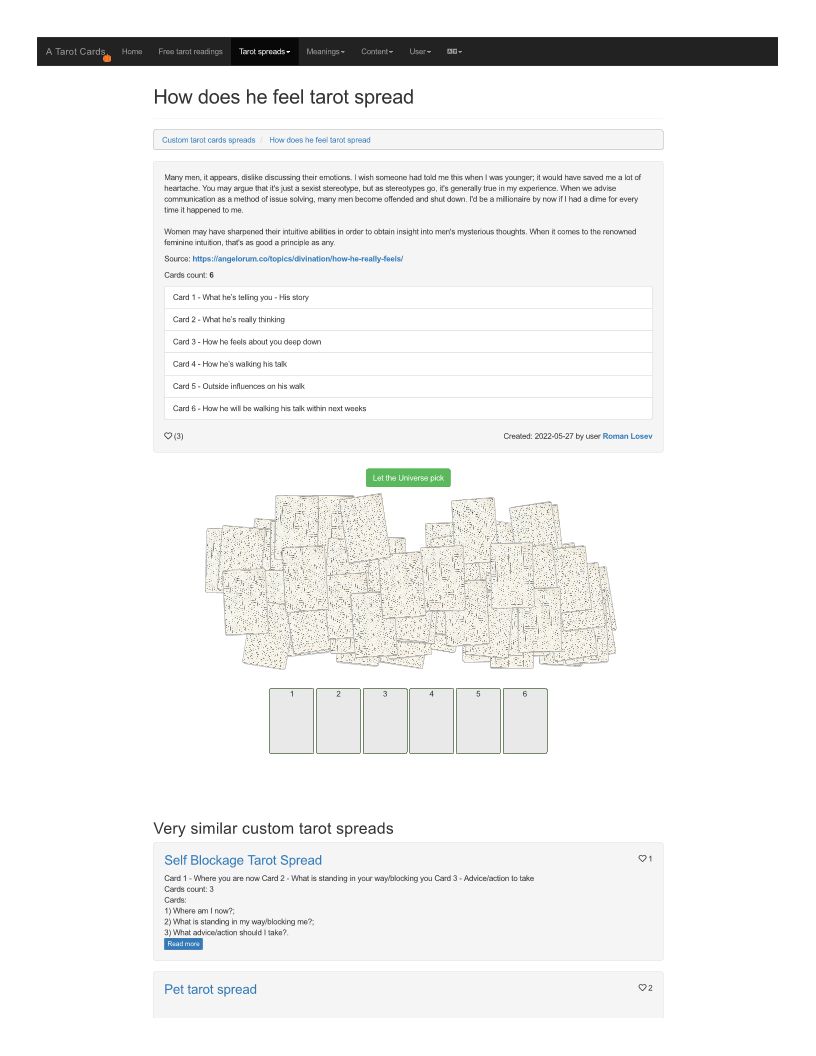The width and height of the screenshot is (816, 1056).
Task: Click the A Tarot Cards brand logo
Action: point(75,51)
